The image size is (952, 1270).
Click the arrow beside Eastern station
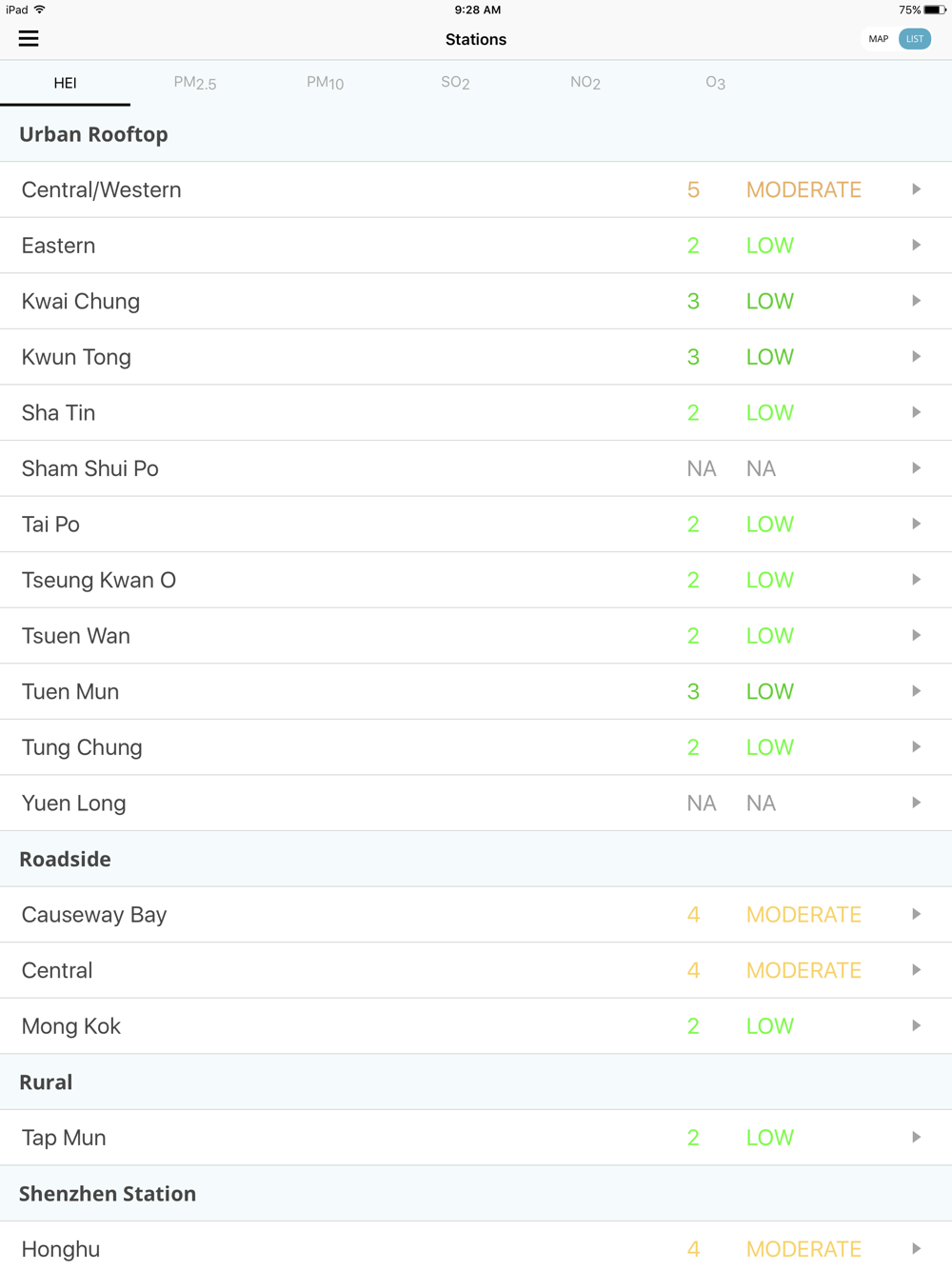916,246
